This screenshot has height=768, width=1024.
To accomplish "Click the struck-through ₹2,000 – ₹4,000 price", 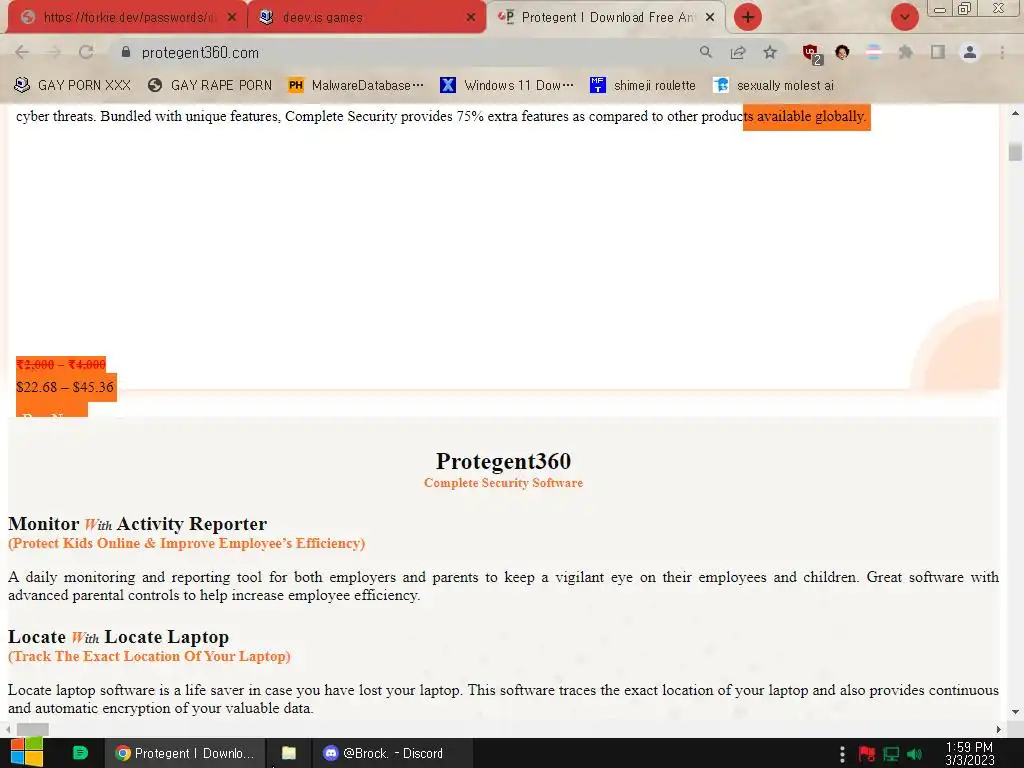I will coord(61,364).
